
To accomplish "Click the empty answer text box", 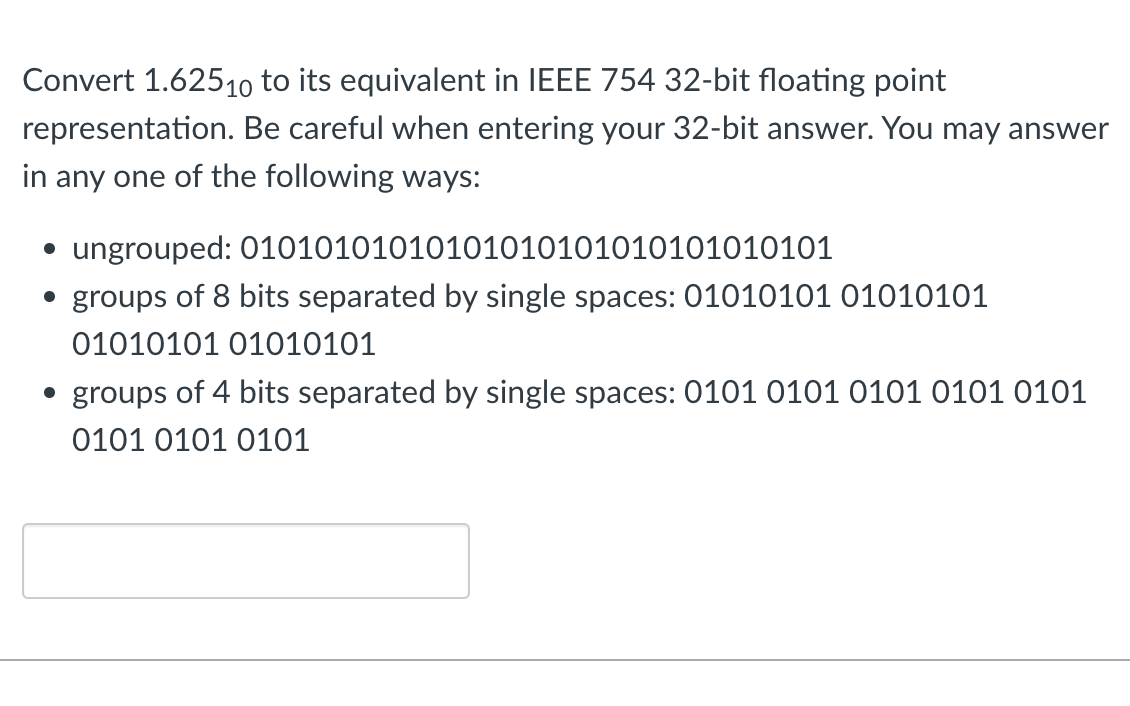I will [x=246, y=560].
